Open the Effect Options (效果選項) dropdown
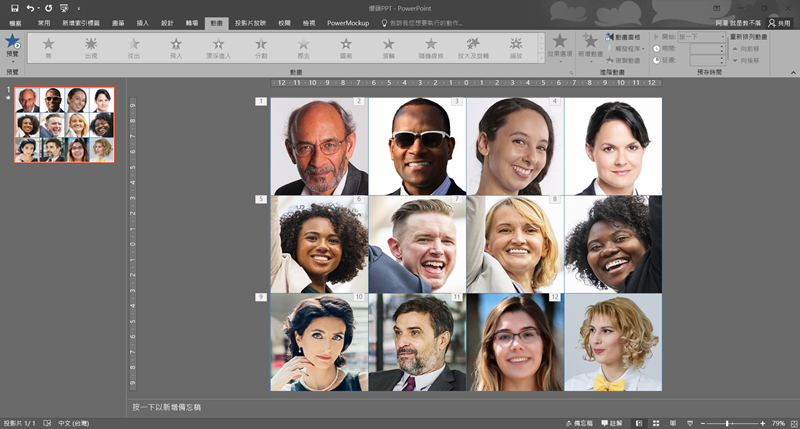 [559, 47]
